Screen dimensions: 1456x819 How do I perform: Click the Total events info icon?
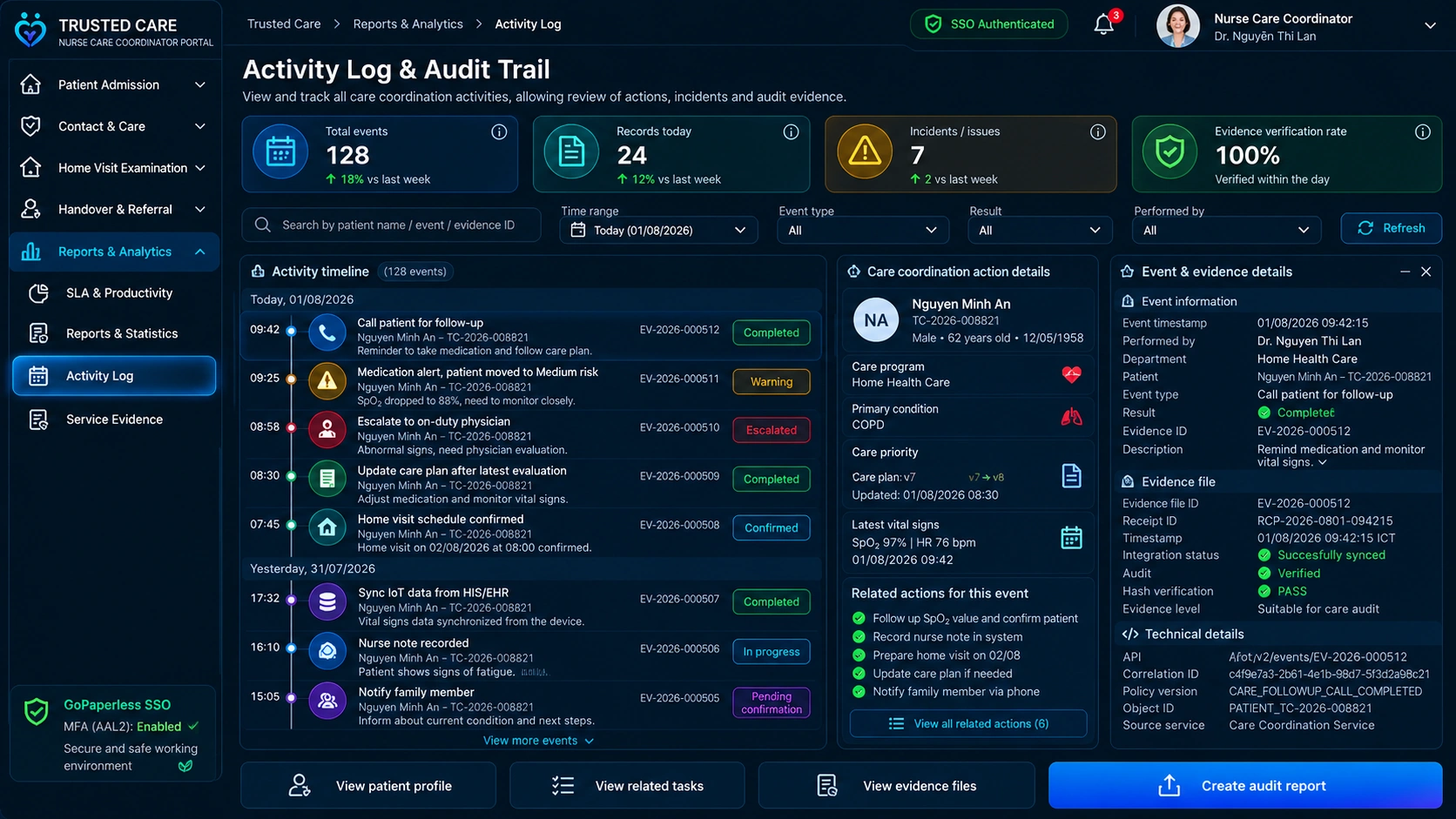pos(499,132)
